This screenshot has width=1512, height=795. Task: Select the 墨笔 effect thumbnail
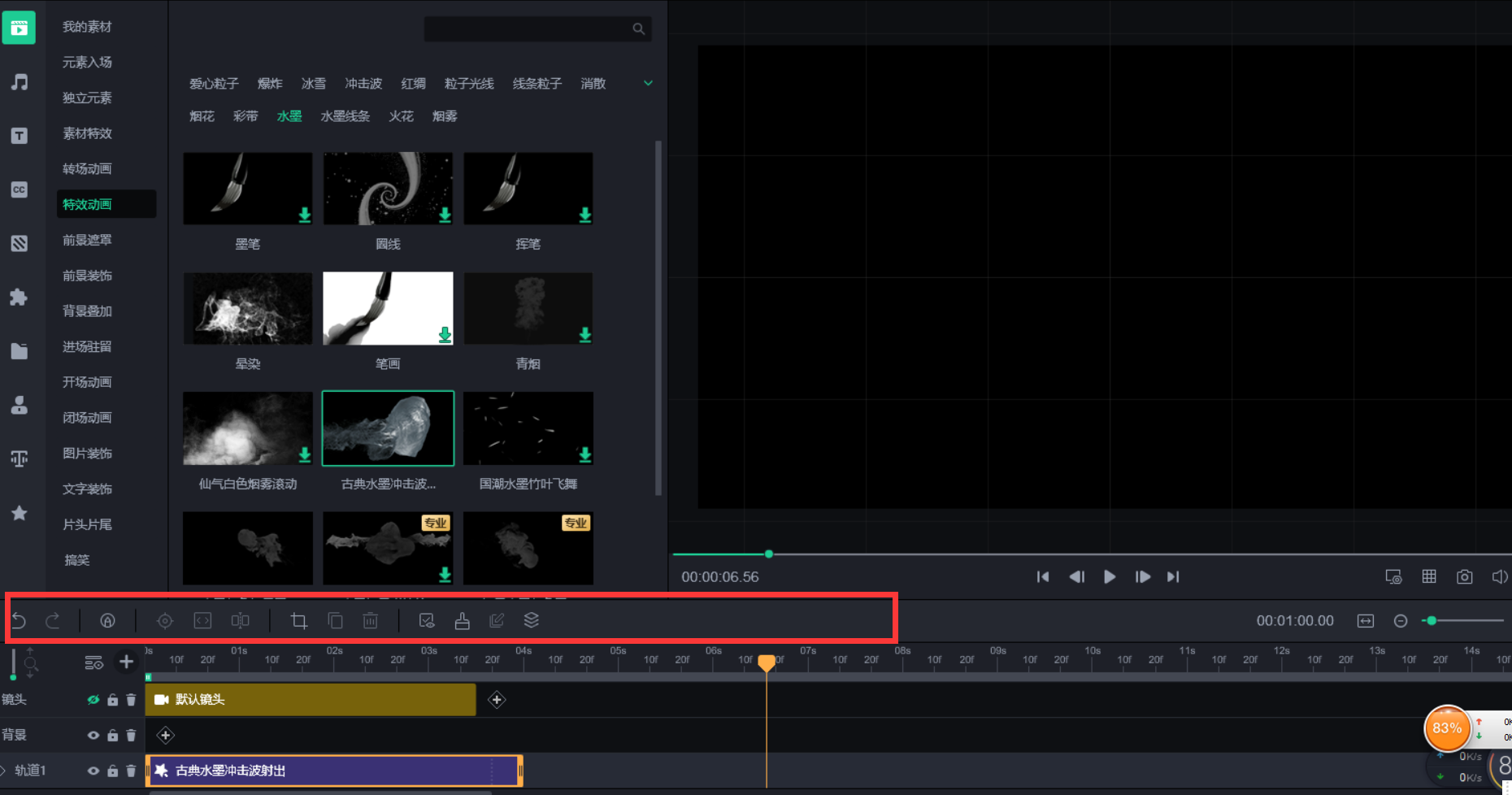pyautogui.click(x=248, y=189)
